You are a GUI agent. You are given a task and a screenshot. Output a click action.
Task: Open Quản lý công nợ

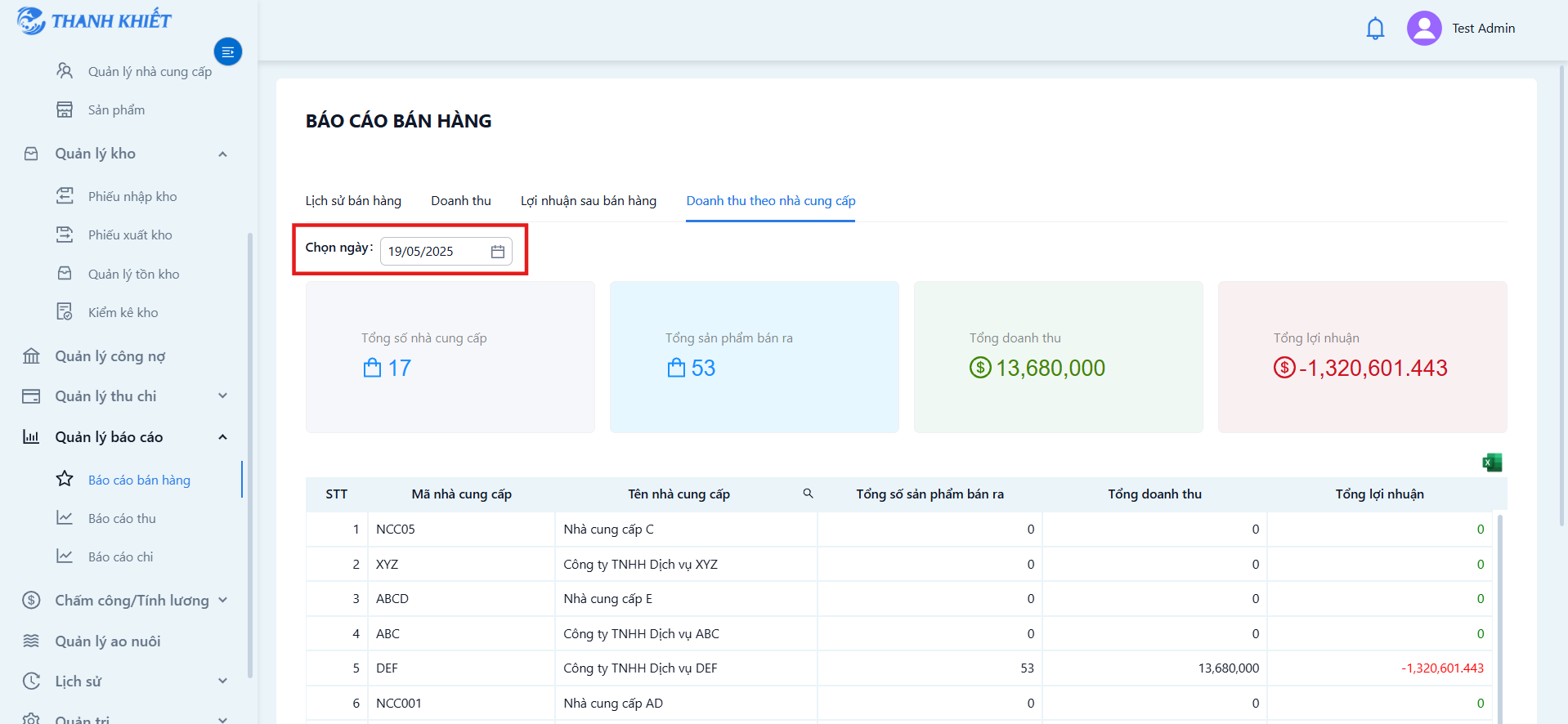110,356
